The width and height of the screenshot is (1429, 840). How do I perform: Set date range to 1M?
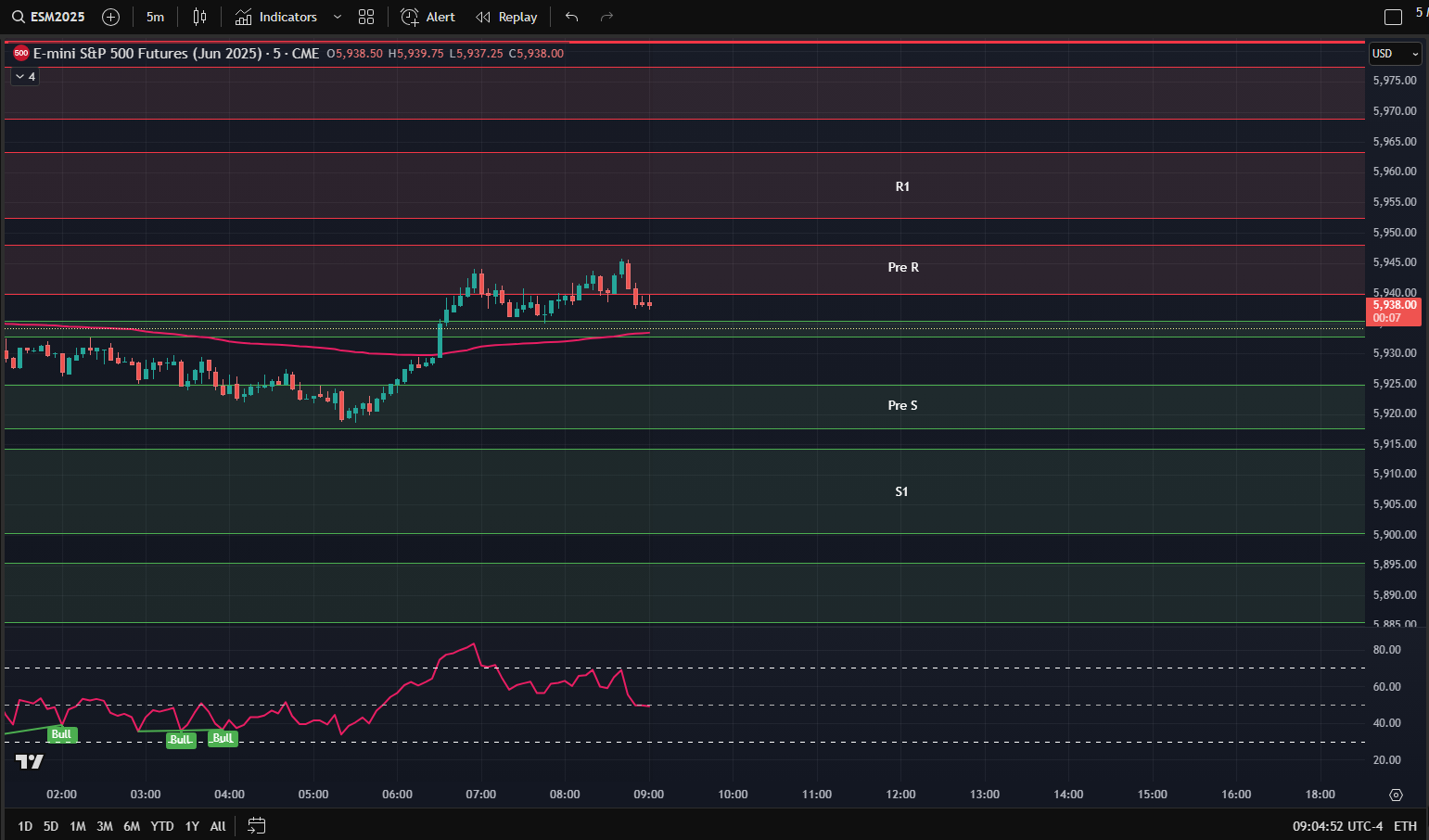(x=78, y=826)
